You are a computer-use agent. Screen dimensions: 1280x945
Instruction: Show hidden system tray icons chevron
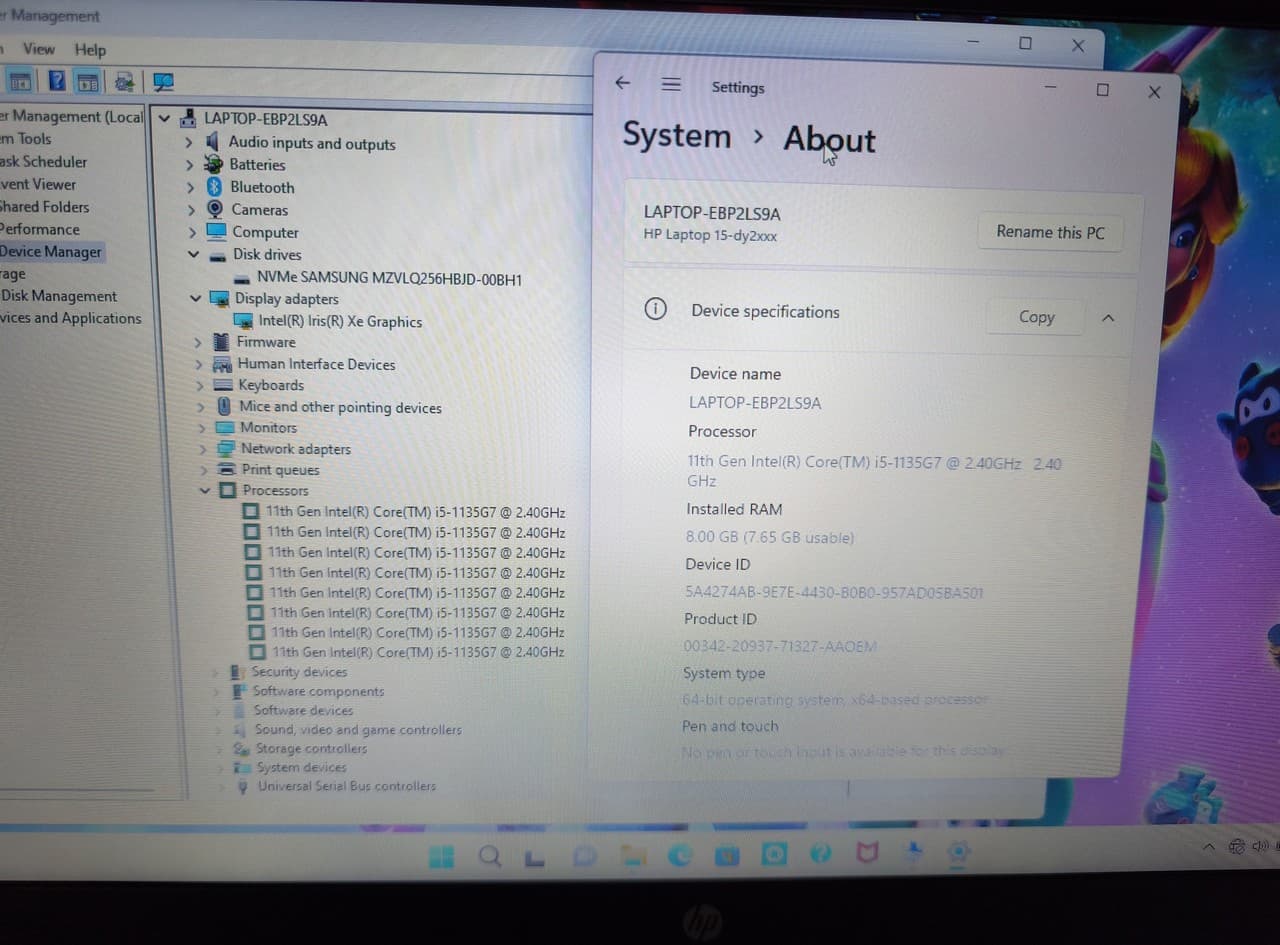[x=1209, y=847]
